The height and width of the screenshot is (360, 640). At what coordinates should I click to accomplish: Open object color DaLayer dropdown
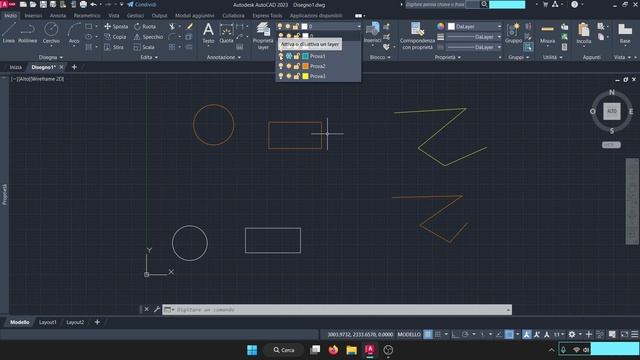pos(499,27)
